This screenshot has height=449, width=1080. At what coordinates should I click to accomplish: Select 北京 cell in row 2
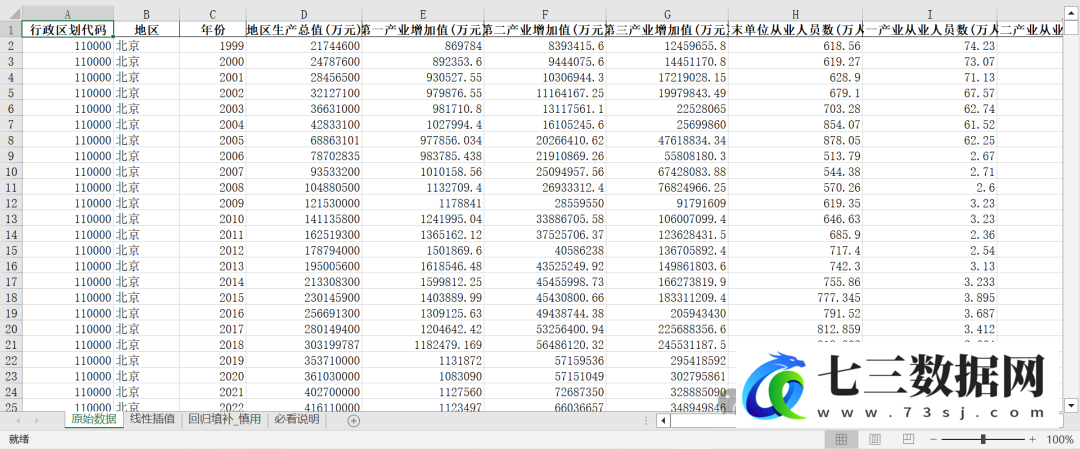(146, 45)
